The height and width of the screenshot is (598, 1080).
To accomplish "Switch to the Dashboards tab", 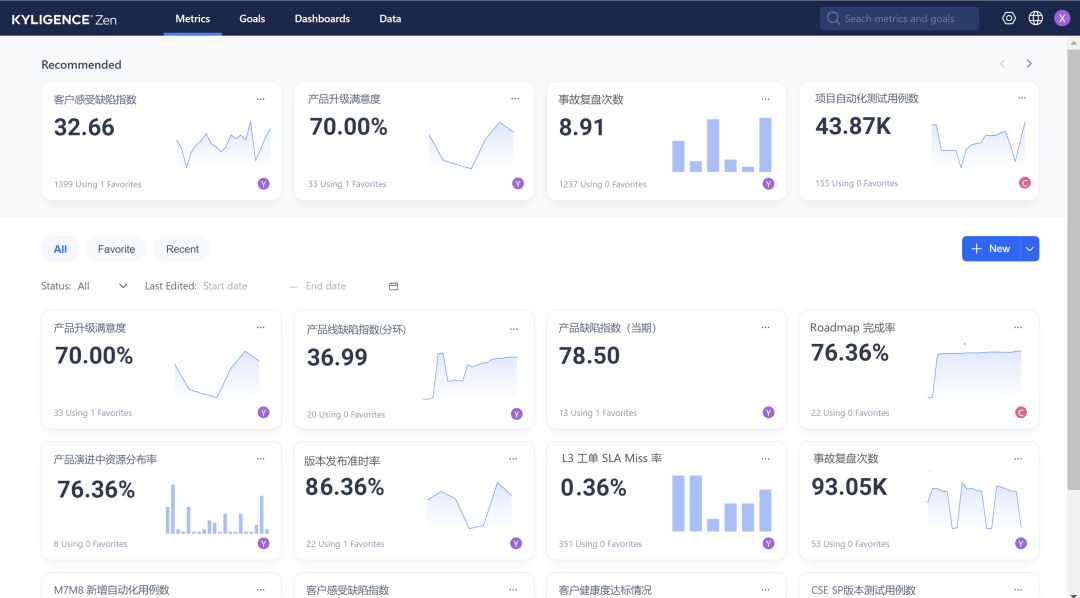I will (322, 19).
